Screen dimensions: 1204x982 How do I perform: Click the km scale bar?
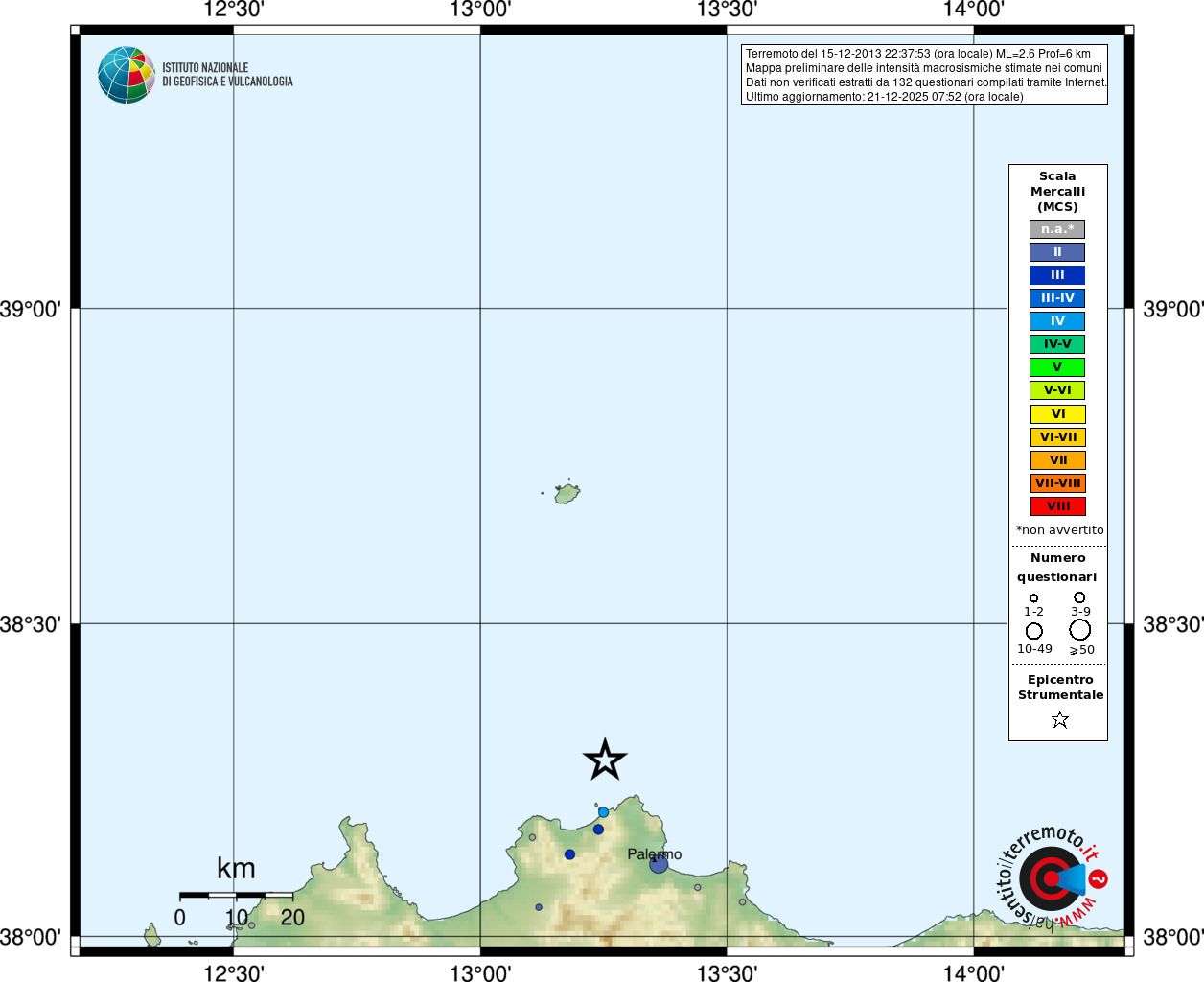[236, 895]
